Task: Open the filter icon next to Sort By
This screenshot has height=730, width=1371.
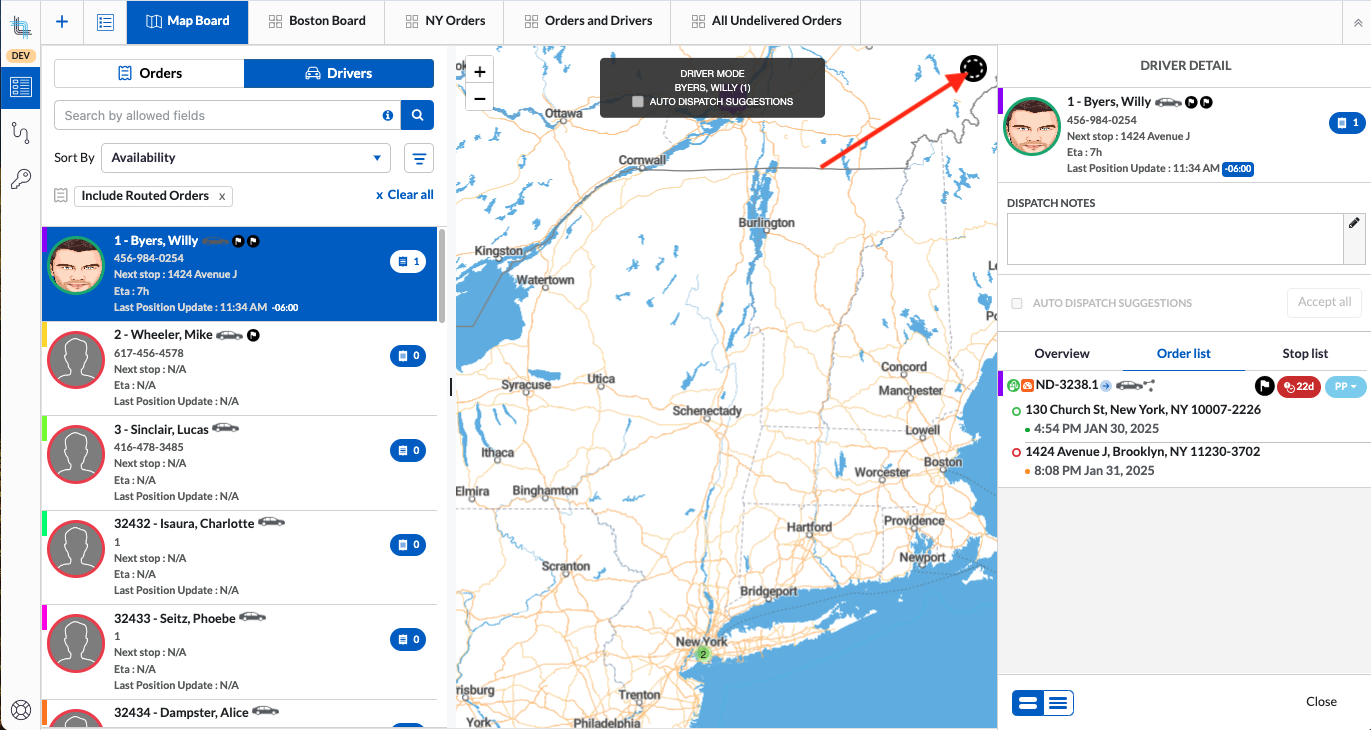Action: click(419, 158)
